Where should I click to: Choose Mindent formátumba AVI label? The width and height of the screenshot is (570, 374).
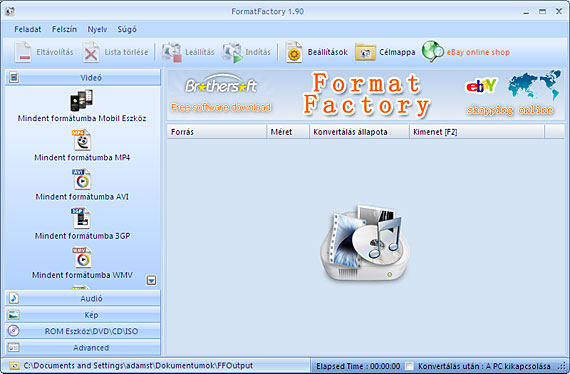82,197
